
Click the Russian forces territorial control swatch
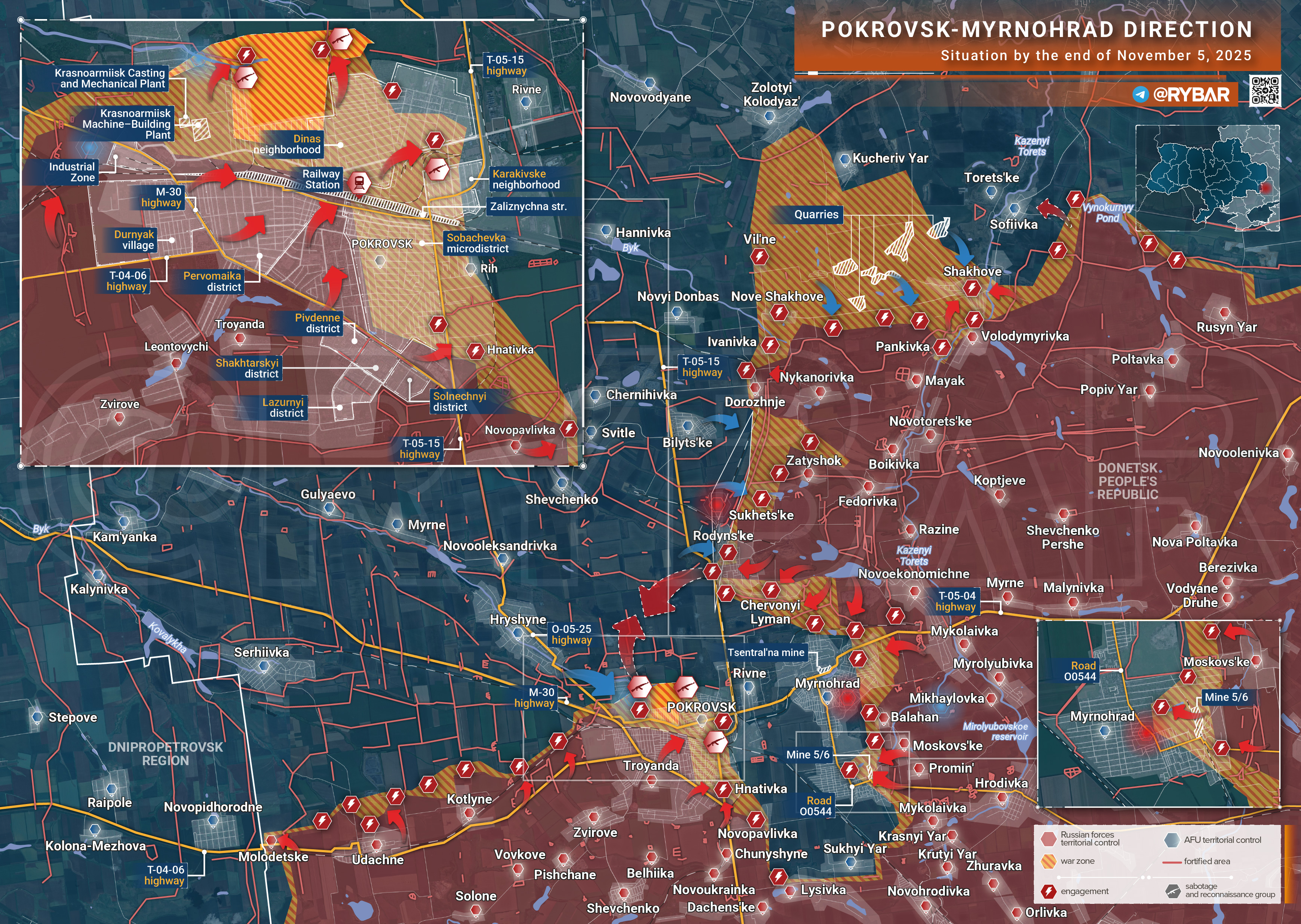pyautogui.click(x=1048, y=839)
